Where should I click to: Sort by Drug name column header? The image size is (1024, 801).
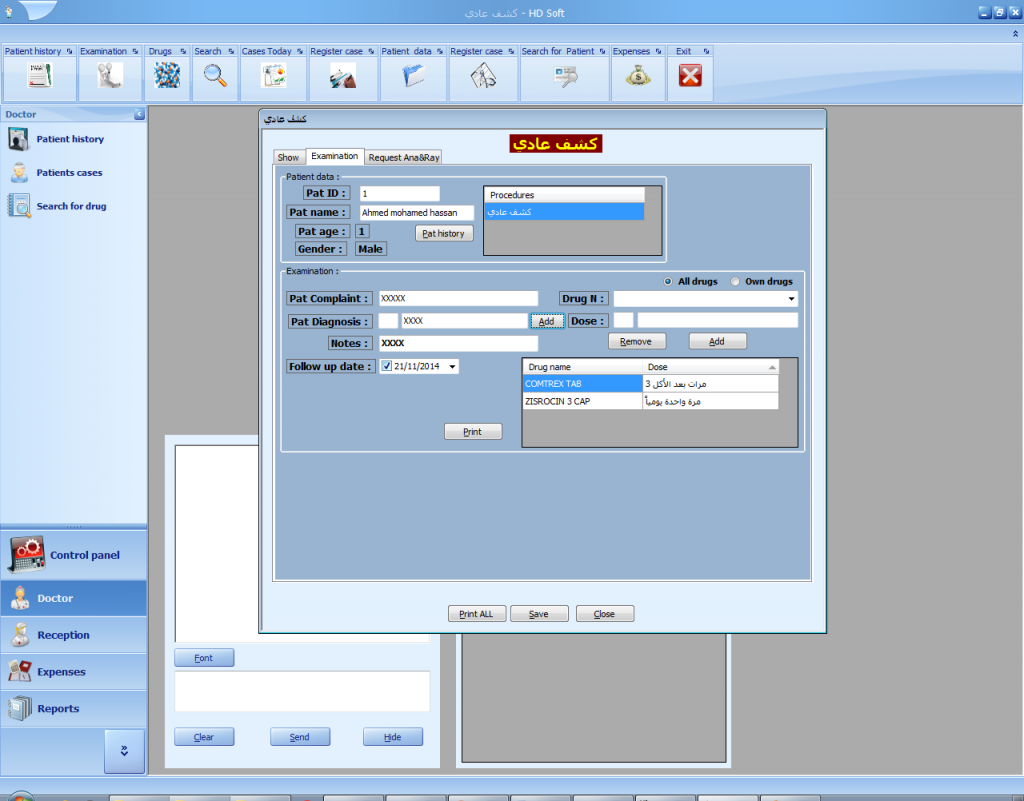click(583, 367)
